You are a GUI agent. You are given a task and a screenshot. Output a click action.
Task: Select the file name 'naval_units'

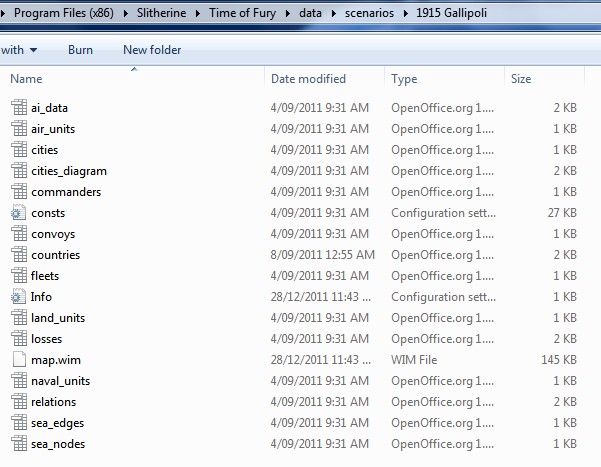tap(61, 381)
